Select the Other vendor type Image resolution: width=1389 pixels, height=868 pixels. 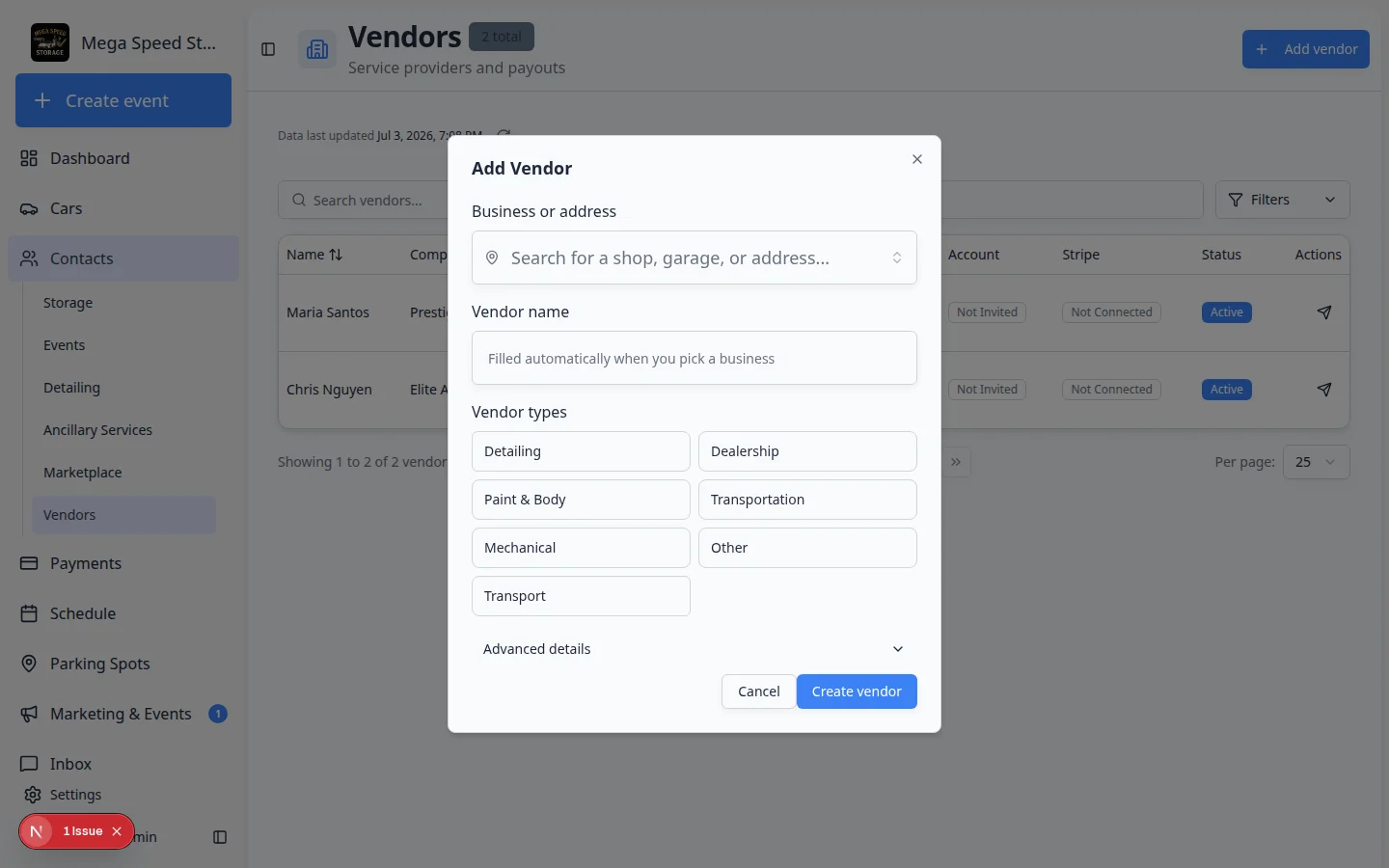pyautogui.click(x=807, y=548)
